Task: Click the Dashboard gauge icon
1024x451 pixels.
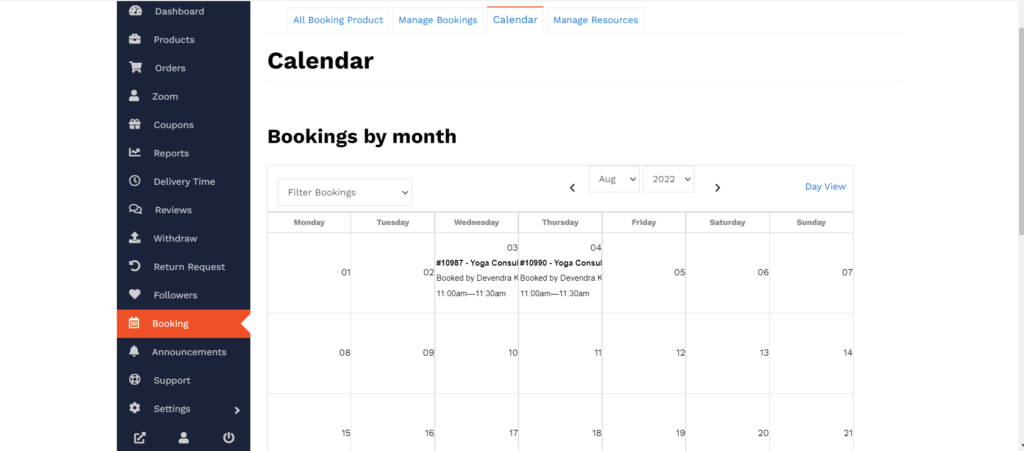Action: point(135,11)
